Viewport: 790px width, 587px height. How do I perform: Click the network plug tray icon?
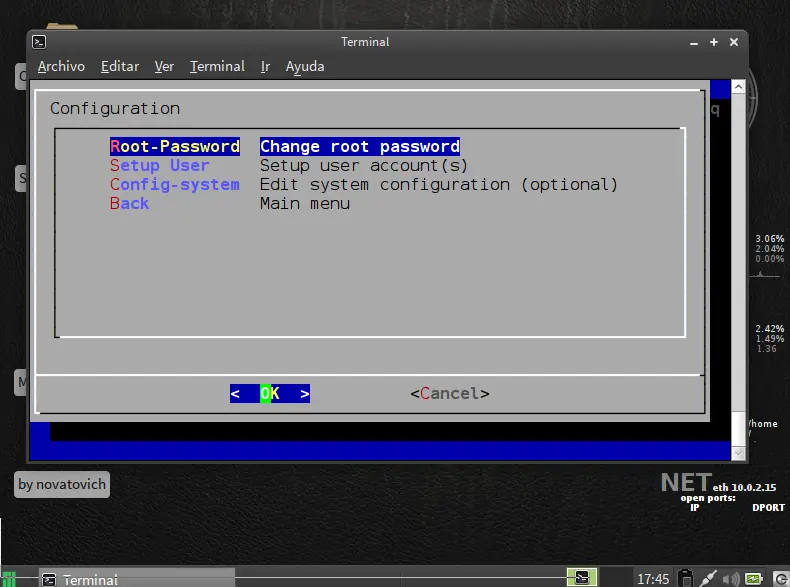[707, 578]
